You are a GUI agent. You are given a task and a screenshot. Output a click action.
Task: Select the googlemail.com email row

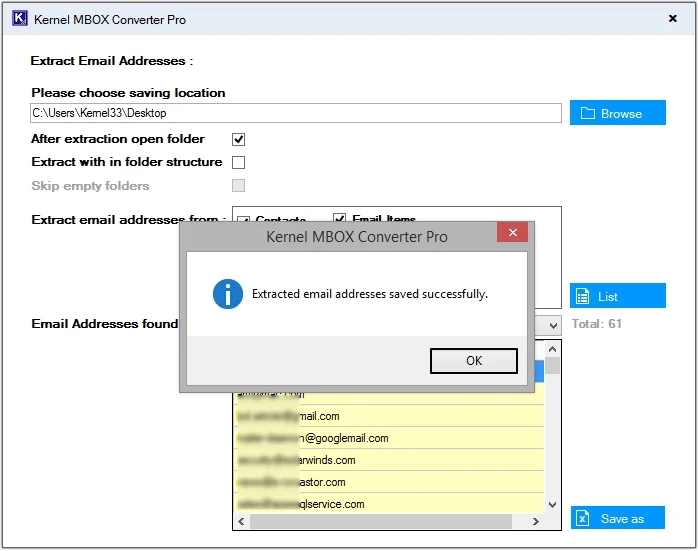[x=389, y=438]
